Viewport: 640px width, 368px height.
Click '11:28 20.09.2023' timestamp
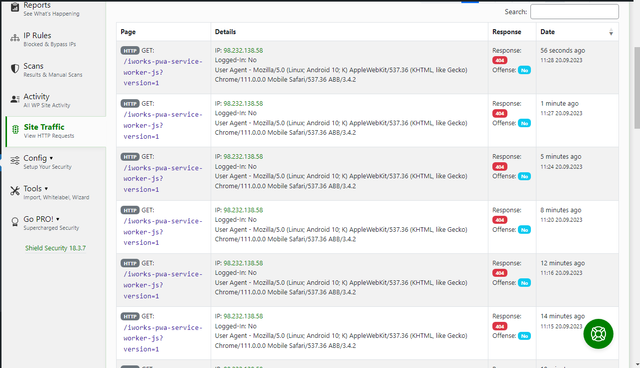[x=561, y=60]
